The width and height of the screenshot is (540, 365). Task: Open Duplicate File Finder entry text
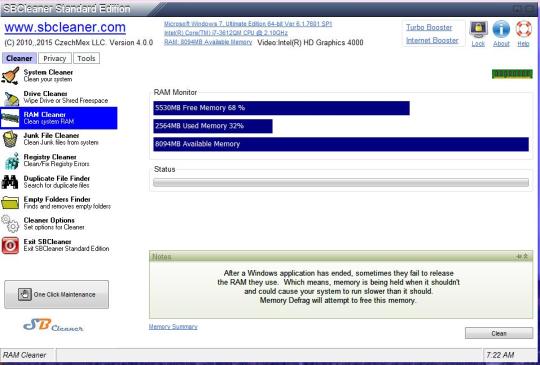coord(57,182)
